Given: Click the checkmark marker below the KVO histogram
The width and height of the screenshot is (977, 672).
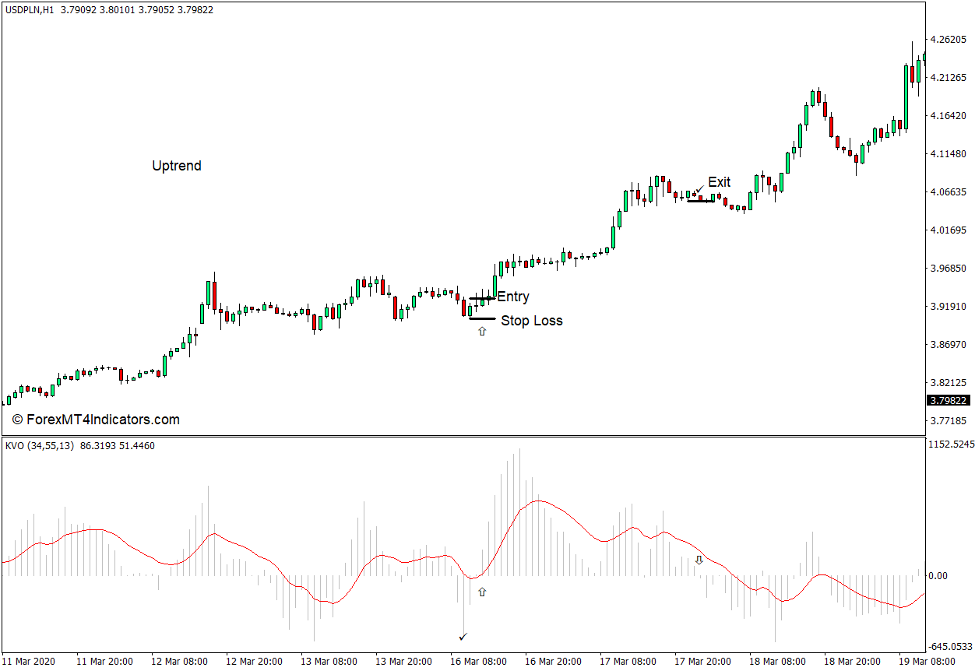Looking at the screenshot, I should [x=463, y=635].
